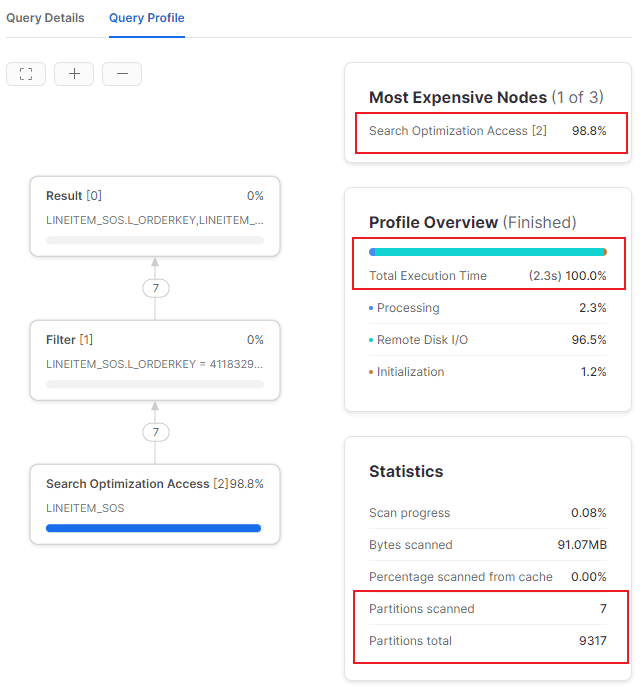The height and width of the screenshot is (687, 643).
Task: Click the zoom in plus icon
Action: pyautogui.click(x=74, y=74)
